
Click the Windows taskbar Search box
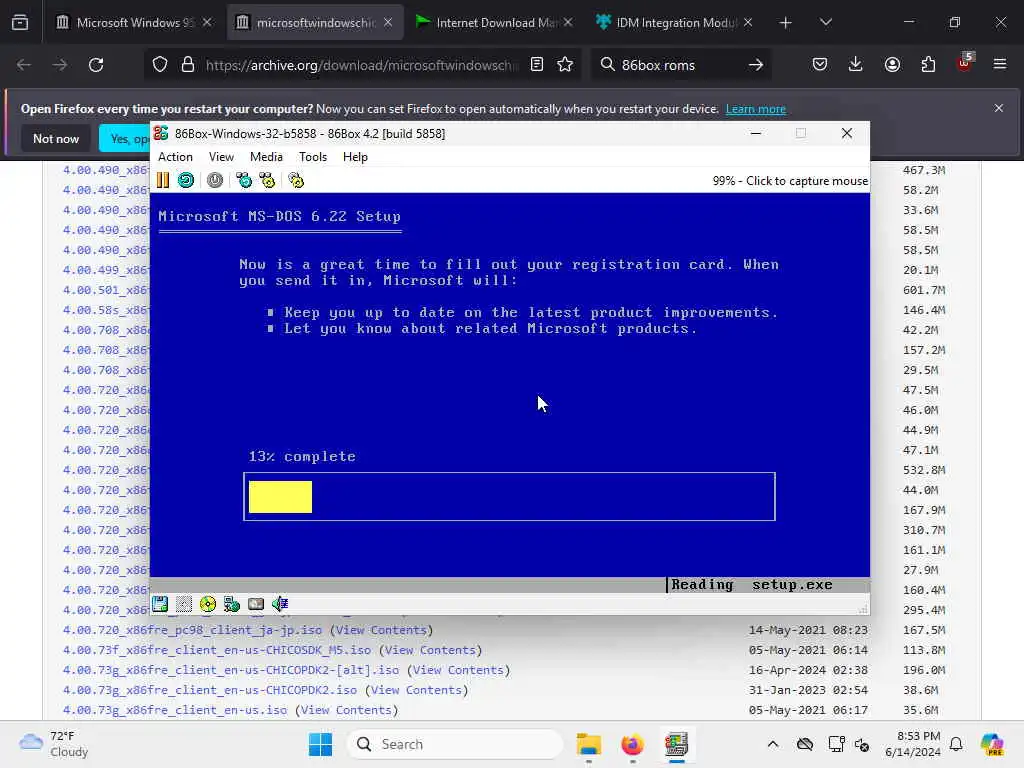[455, 744]
